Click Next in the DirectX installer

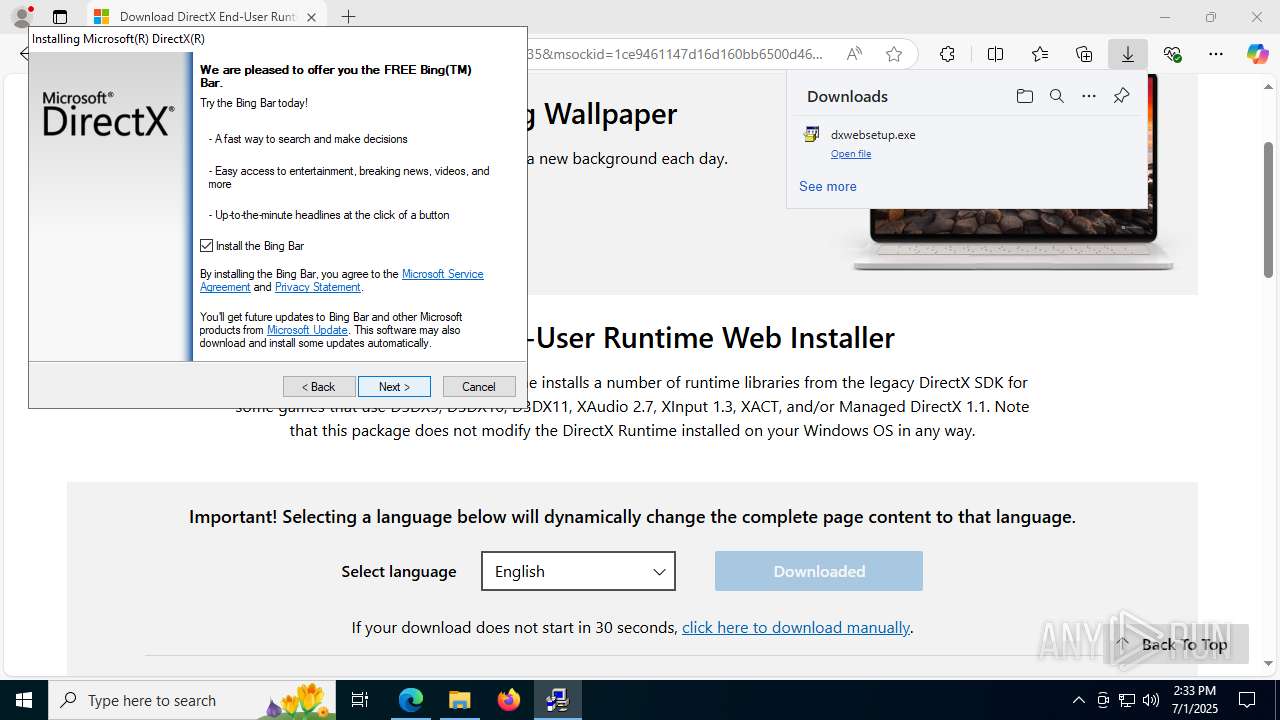click(x=394, y=386)
